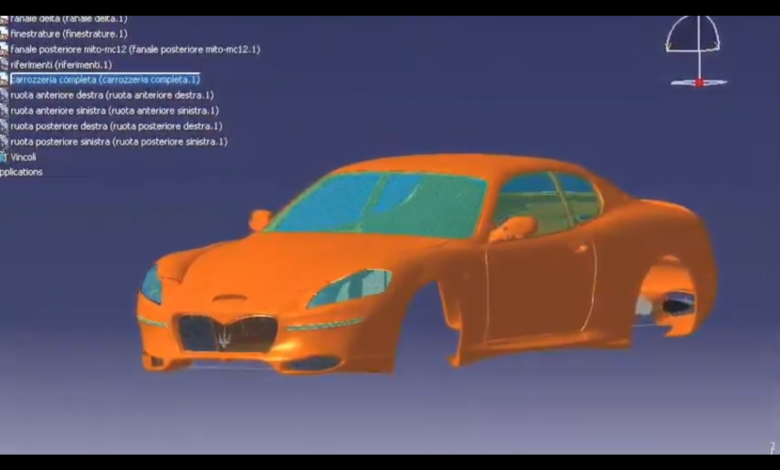Click the fog light intake below the right headlight
Screen dimensions: 780x470
tap(313, 363)
